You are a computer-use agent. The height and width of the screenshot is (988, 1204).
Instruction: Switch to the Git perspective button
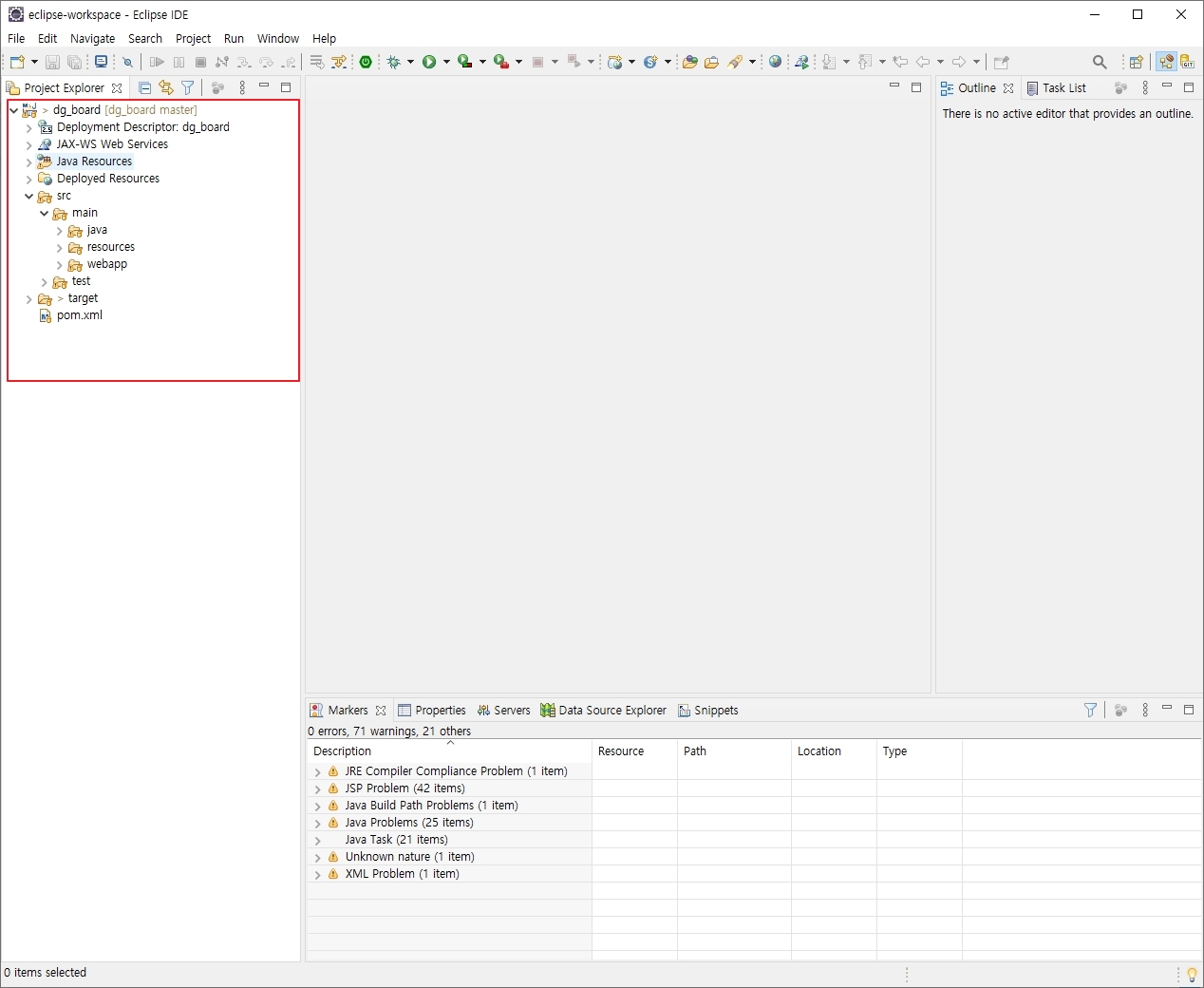coord(1187,62)
